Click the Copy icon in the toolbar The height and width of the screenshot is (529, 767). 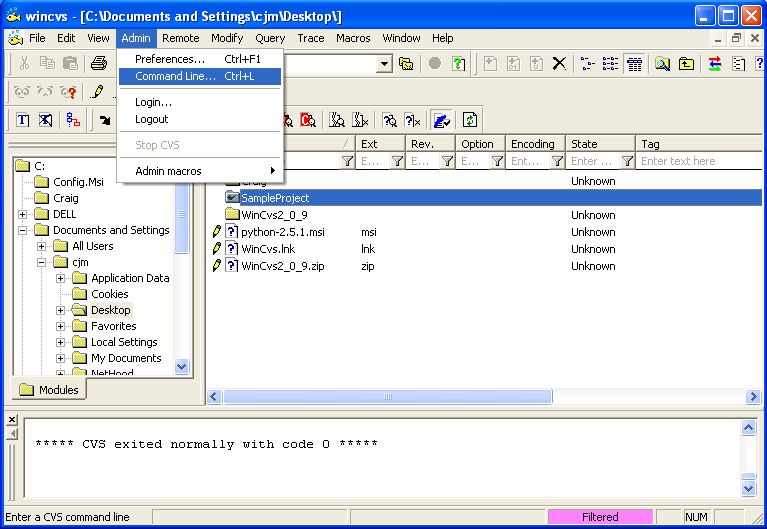(x=47, y=63)
